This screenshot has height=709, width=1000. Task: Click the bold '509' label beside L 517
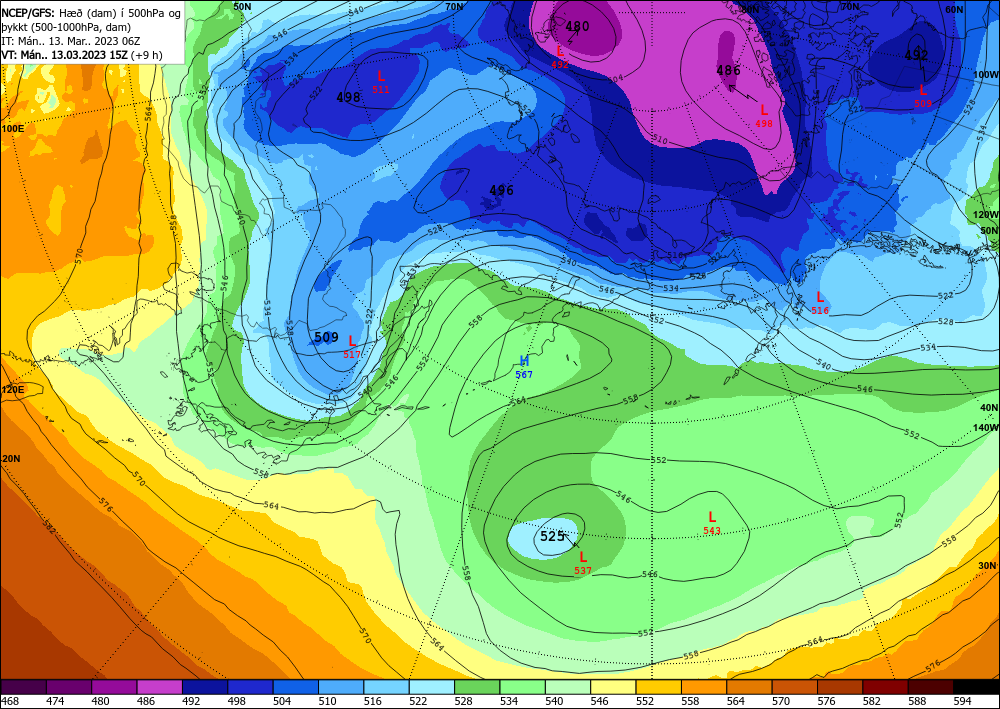tap(327, 337)
